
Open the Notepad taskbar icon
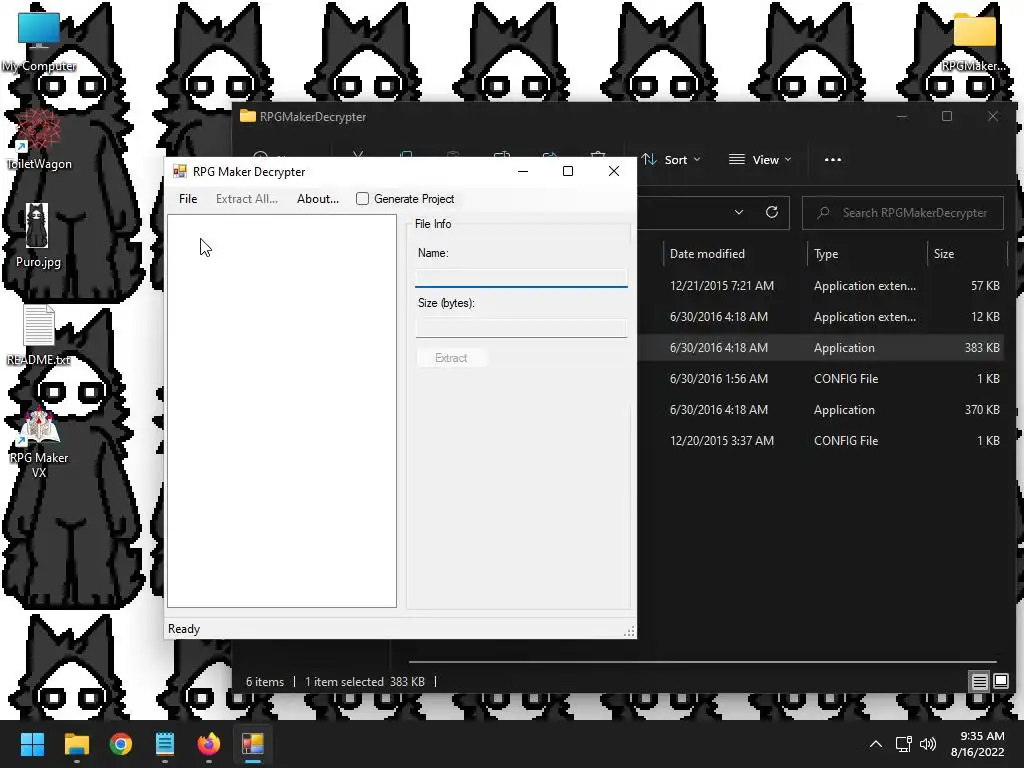(x=165, y=744)
